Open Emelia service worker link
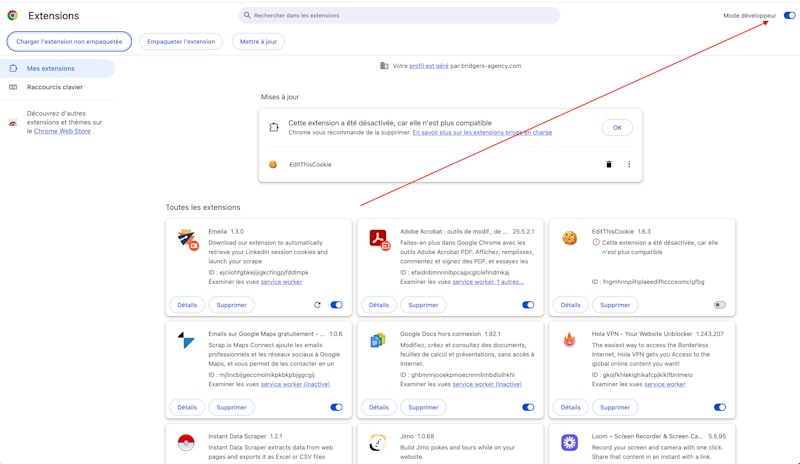The image size is (800, 464). [281, 282]
